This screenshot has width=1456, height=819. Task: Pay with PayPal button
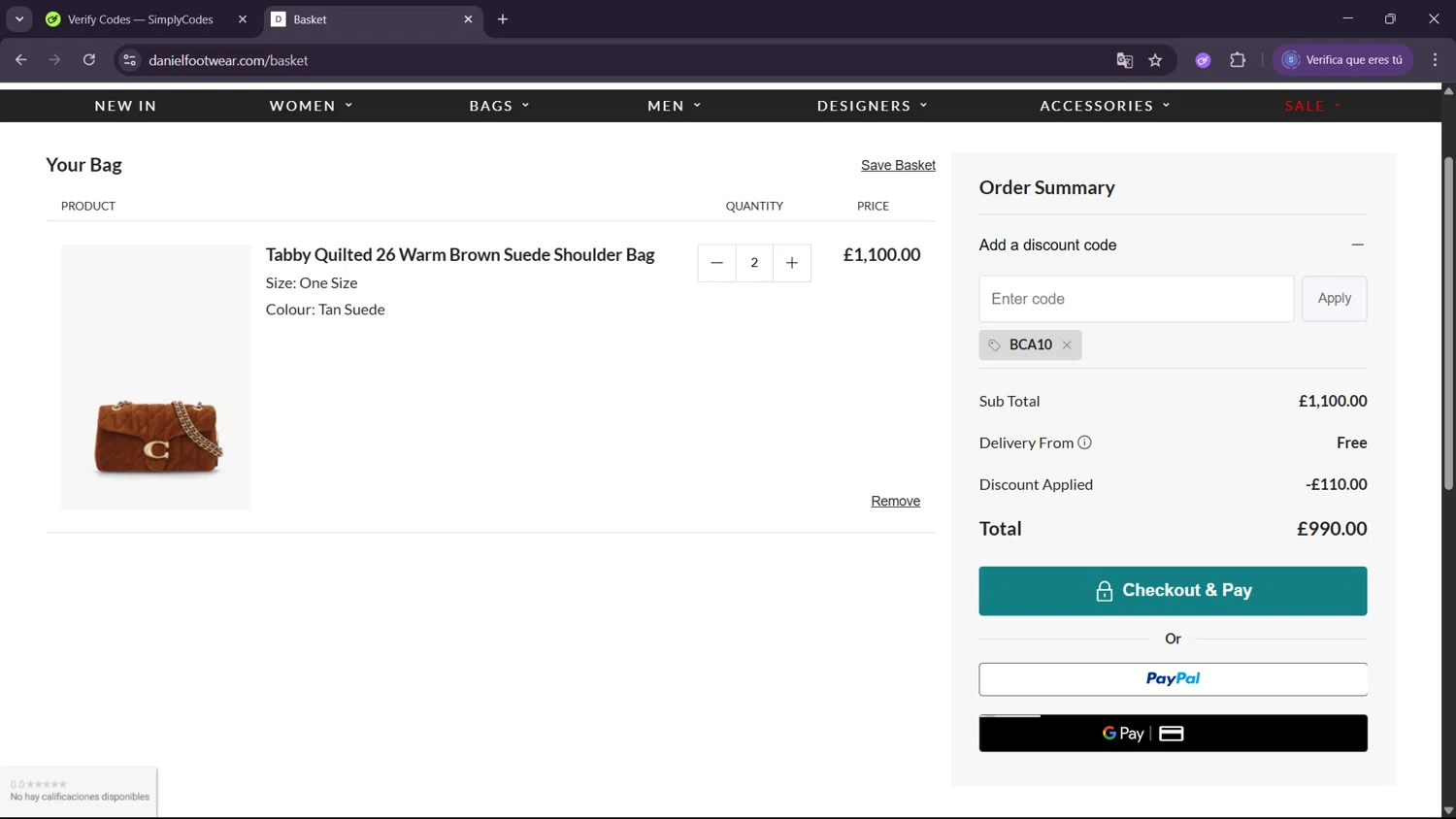coord(1173,679)
